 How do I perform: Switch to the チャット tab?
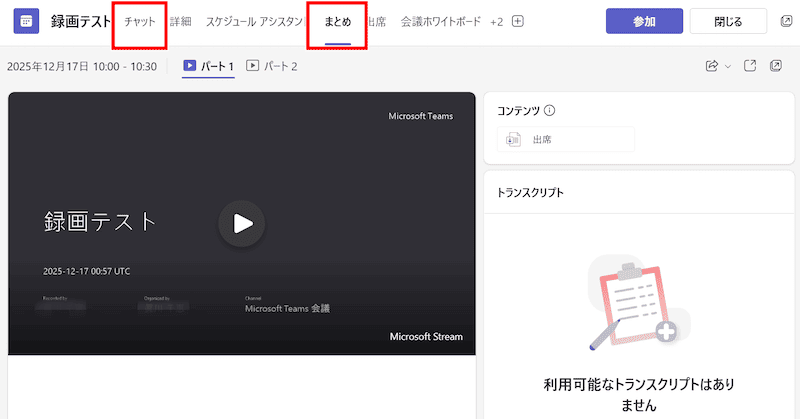[139, 21]
